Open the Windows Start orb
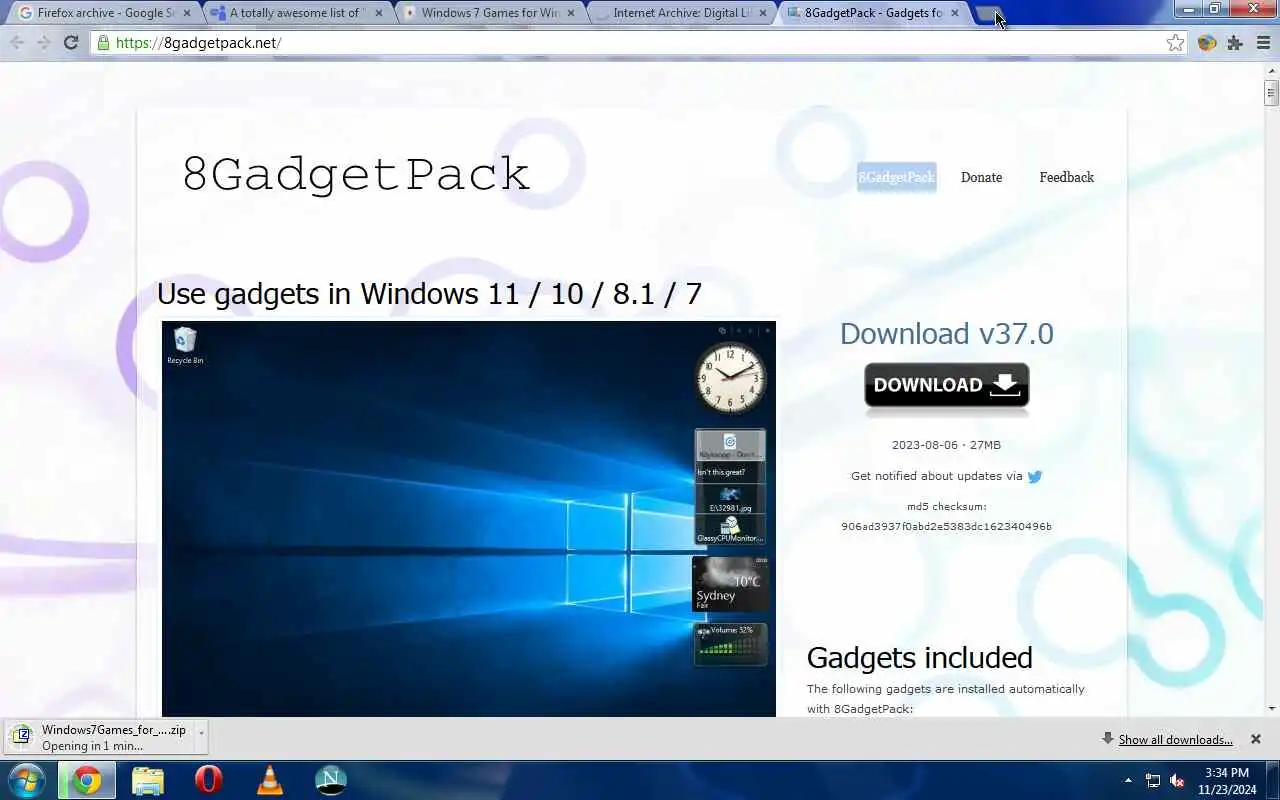Image resolution: width=1280 pixels, height=800 pixels. click(27, 780)
